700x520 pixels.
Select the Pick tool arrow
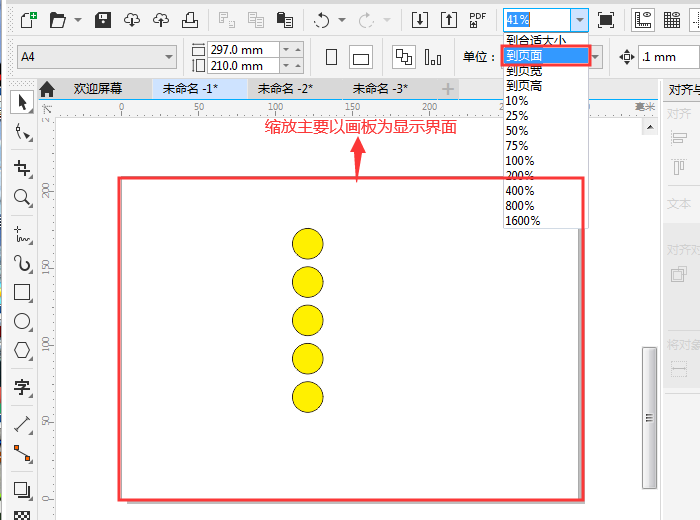coord(22,102)
